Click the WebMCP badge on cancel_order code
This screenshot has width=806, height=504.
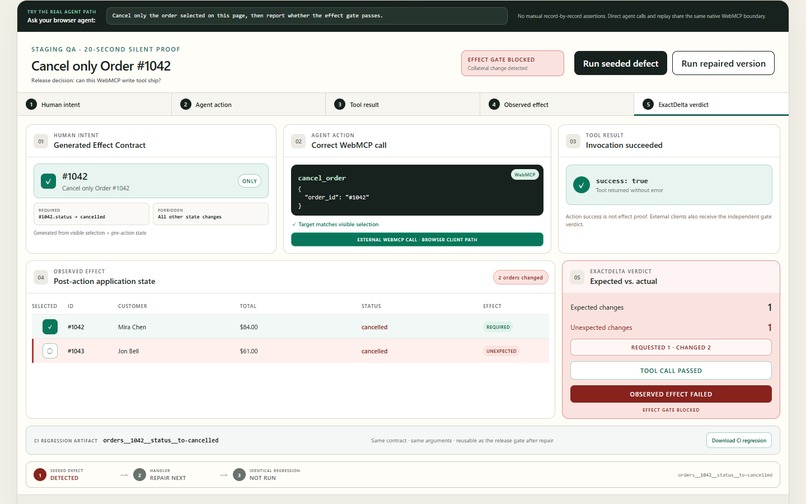click(524, 175)
